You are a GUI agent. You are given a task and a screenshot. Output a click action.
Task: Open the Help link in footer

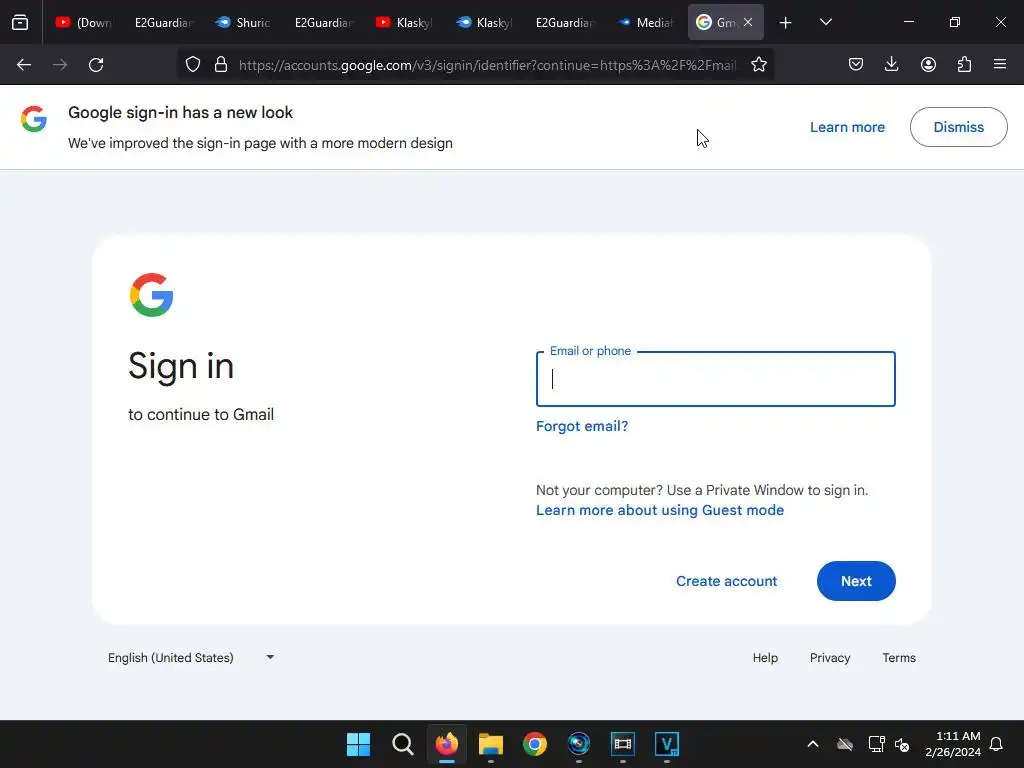coord(765,658)
